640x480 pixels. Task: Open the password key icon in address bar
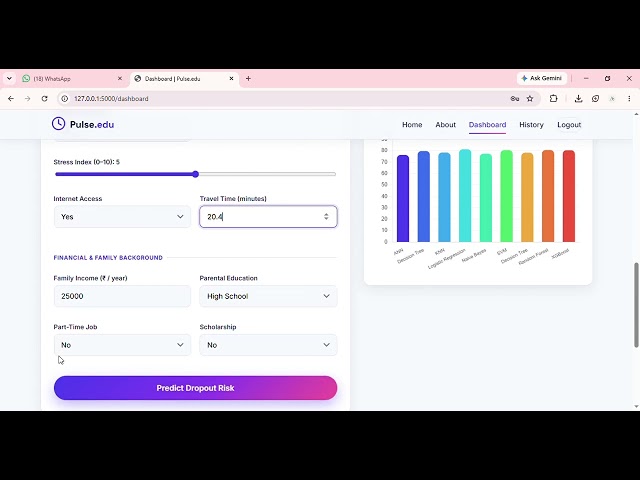(515, 99)
